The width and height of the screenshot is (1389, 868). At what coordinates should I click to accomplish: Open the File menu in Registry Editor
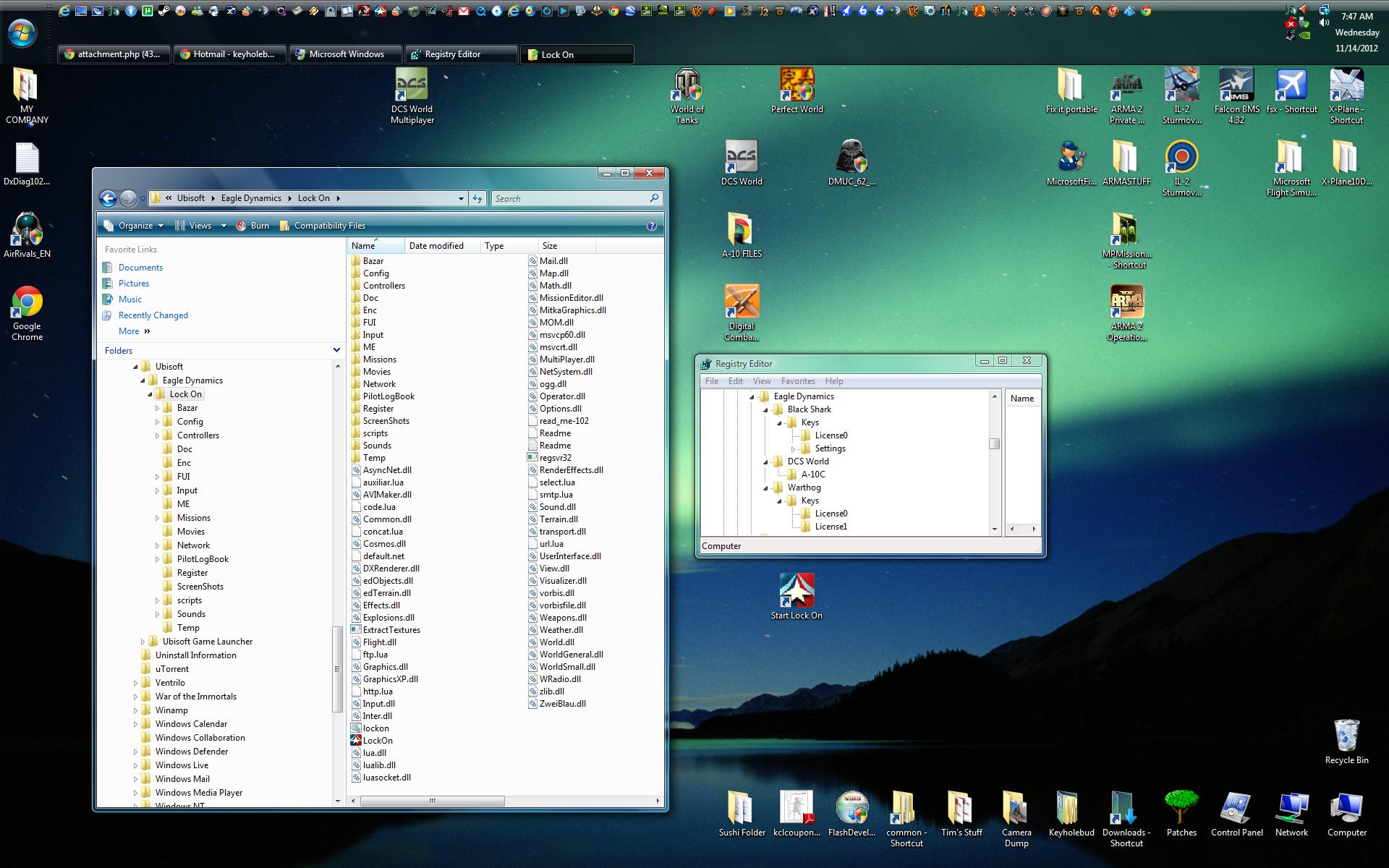712,381
